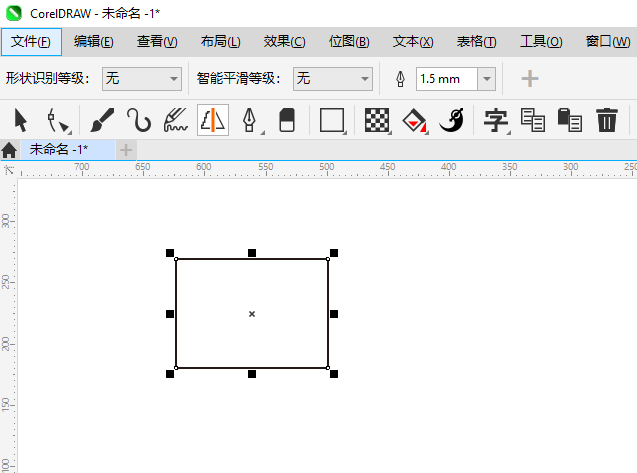Open the 文本(X) menu
This screenshot has width=637, height=473.
[413, 42]
